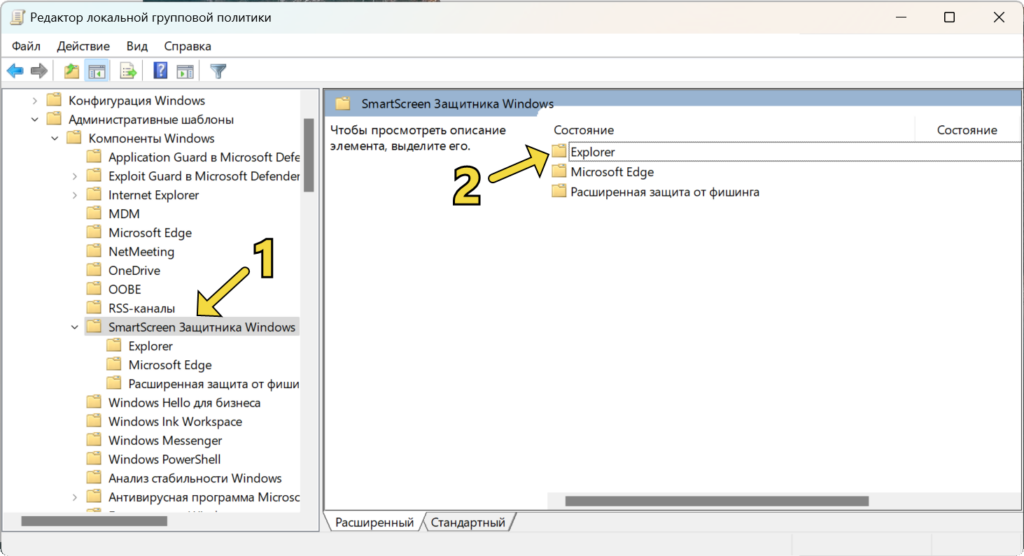Select Explorer folder in the right pane
Screen dimensions: 1024x556
[592, 153]
